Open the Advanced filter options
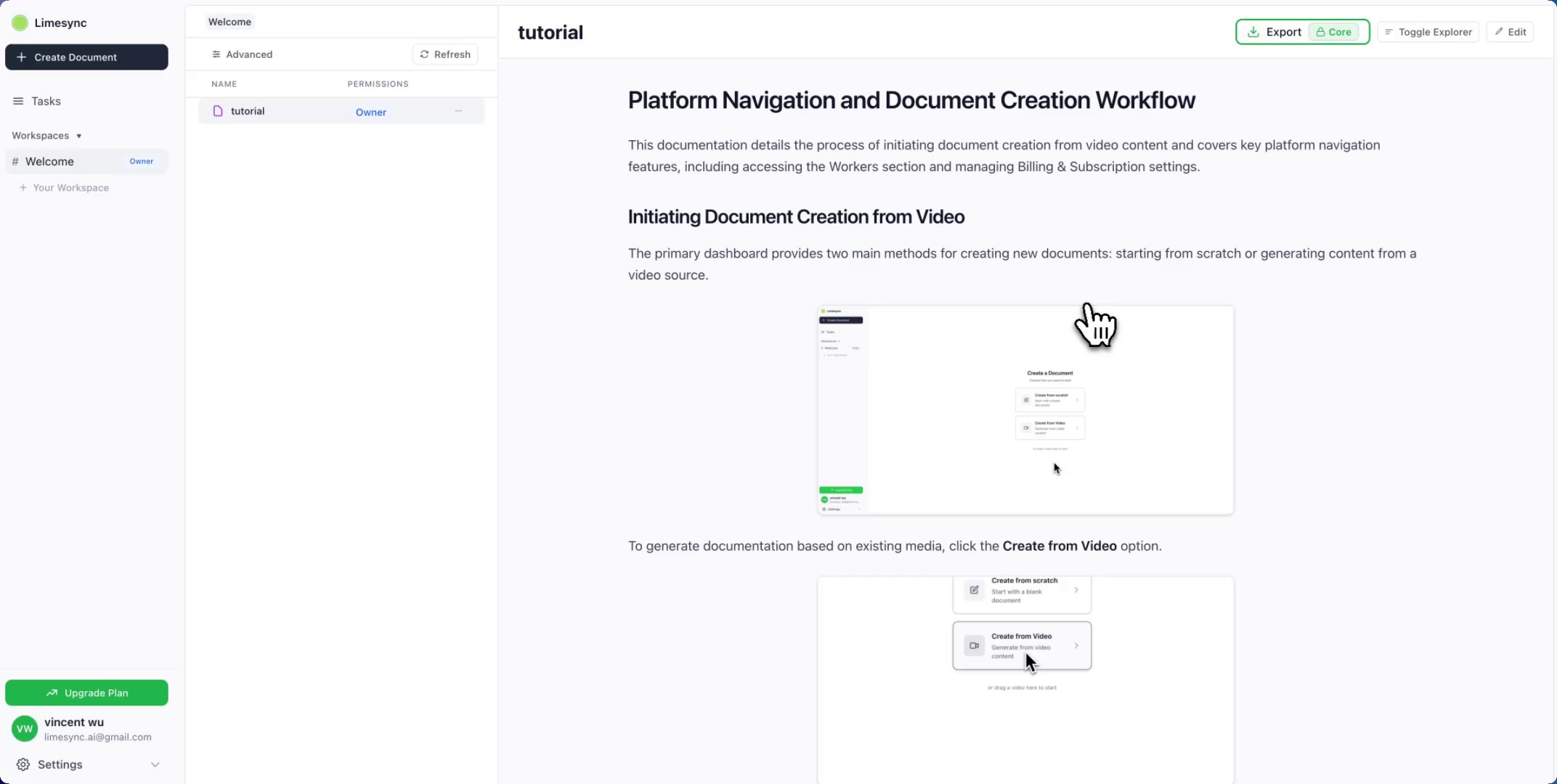Image resolution: width=1557 pixels, height=784 pixels. click(x=242, y=54)
